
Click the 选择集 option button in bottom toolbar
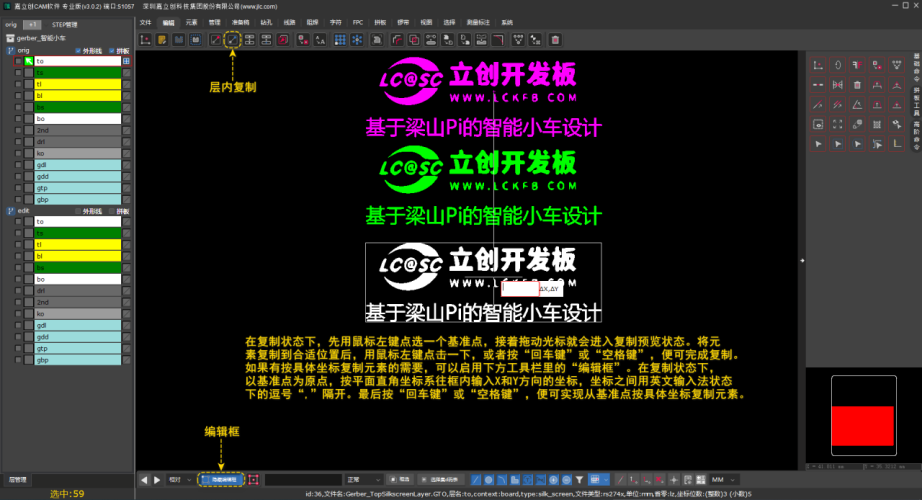(x=440, y=480)
